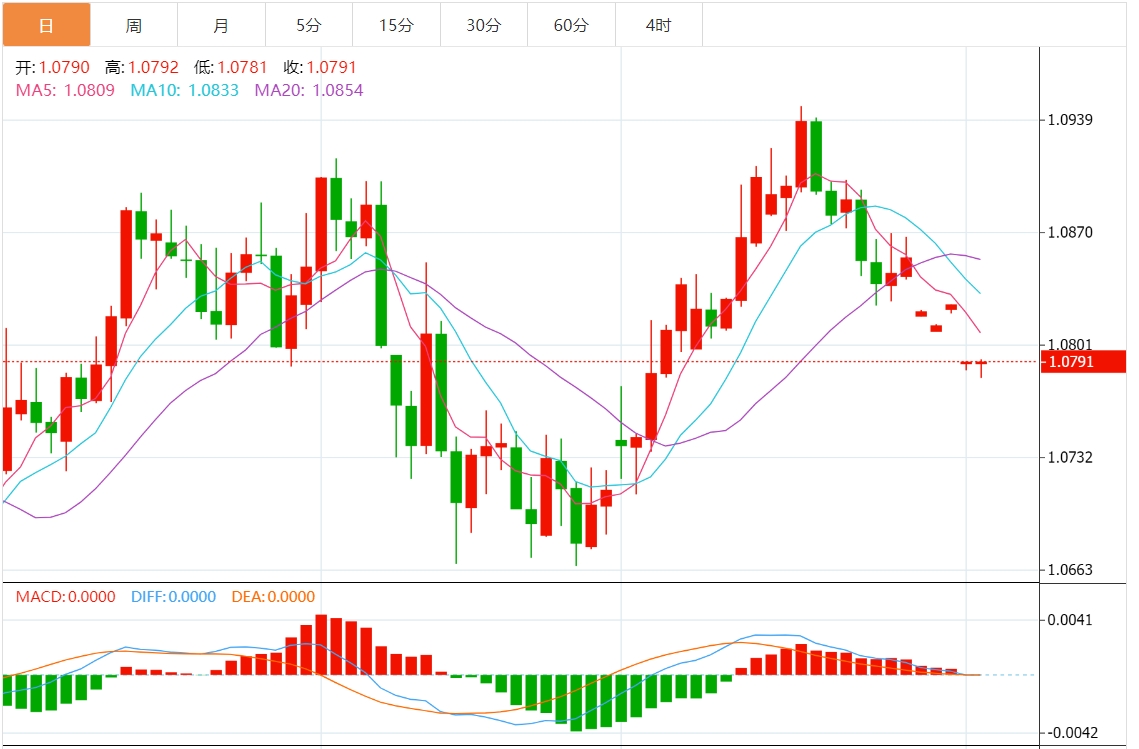
Task: Click the MA20: 1.0854 indicator label
Action: click(x=309, y=90)
